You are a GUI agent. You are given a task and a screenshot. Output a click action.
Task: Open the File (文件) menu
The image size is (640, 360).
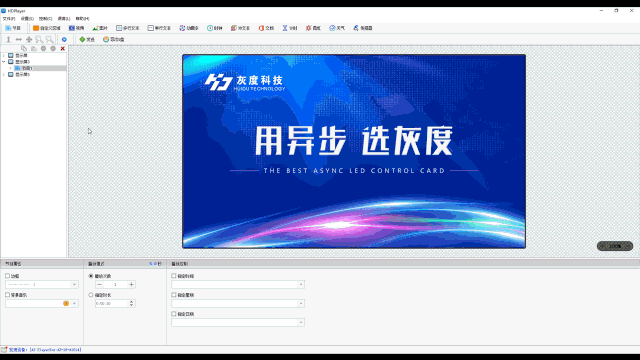click(x=9, y=18)
